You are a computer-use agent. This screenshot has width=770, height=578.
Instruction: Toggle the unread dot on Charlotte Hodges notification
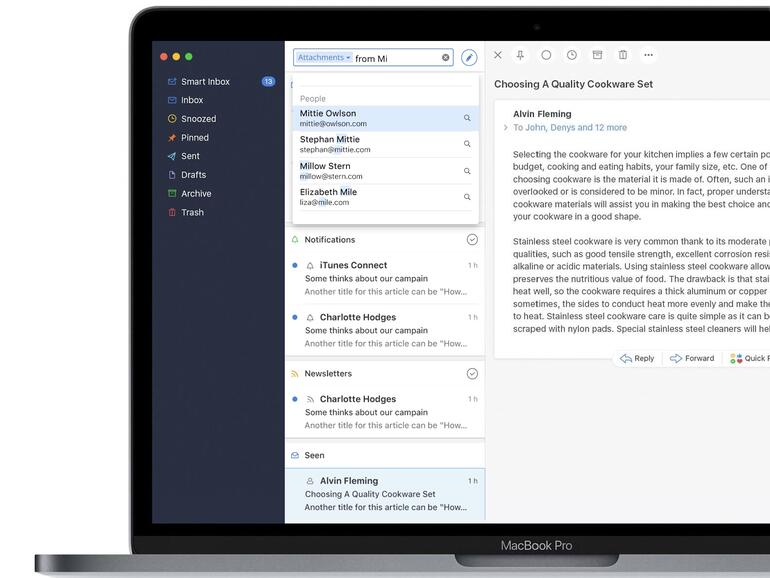point(295,317)
